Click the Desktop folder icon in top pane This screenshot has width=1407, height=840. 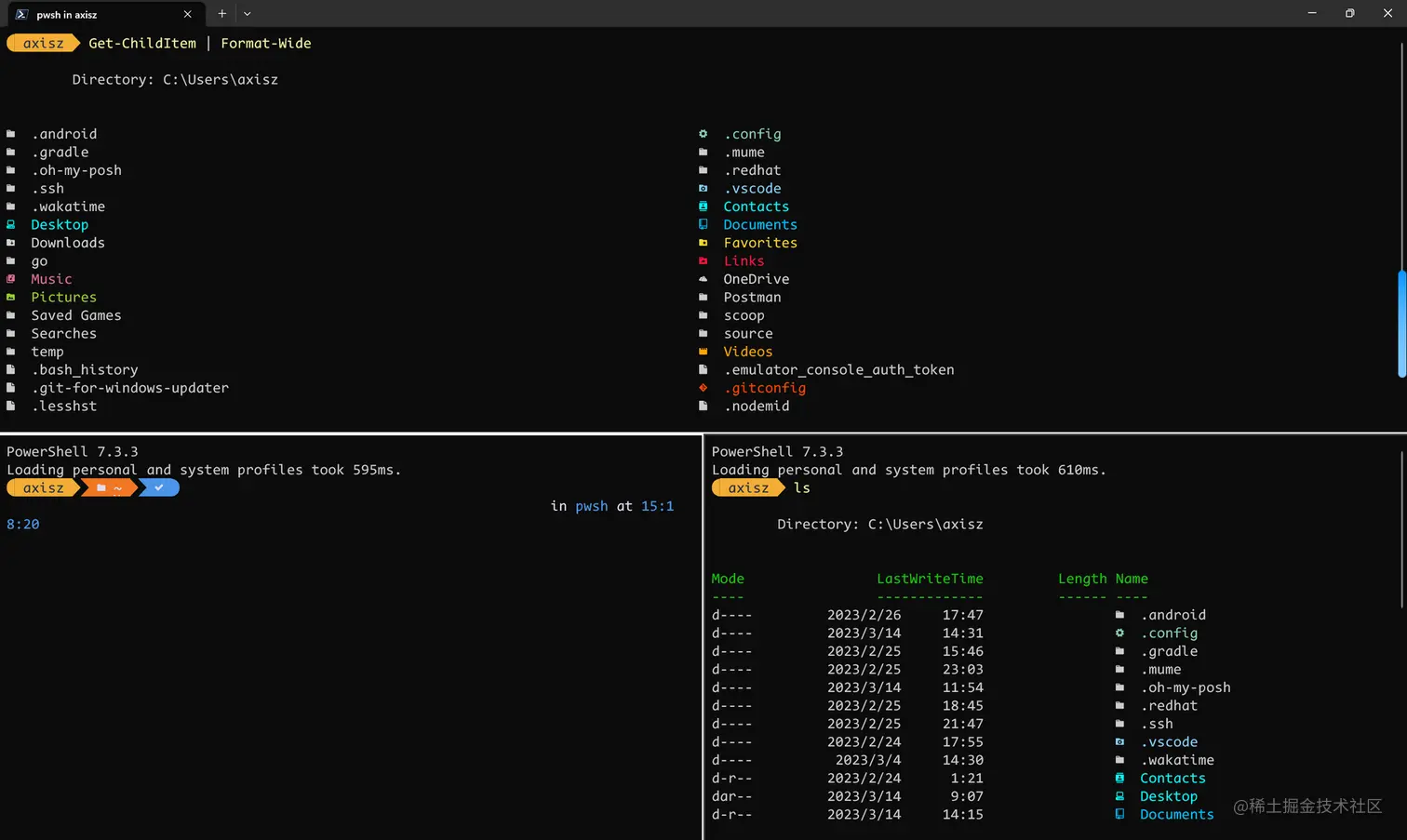(11, 224)
